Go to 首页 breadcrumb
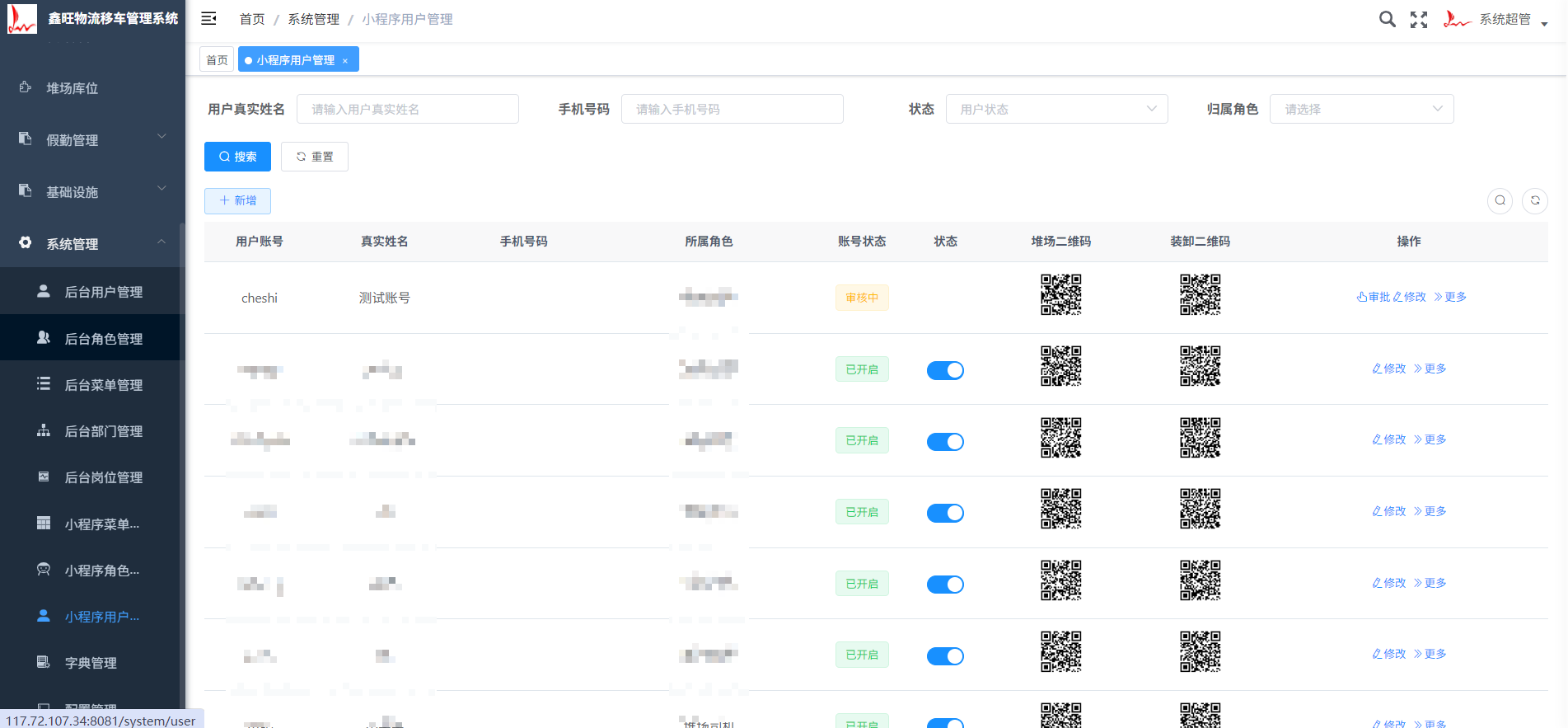 pyautogui.click(x=252, y=19)
